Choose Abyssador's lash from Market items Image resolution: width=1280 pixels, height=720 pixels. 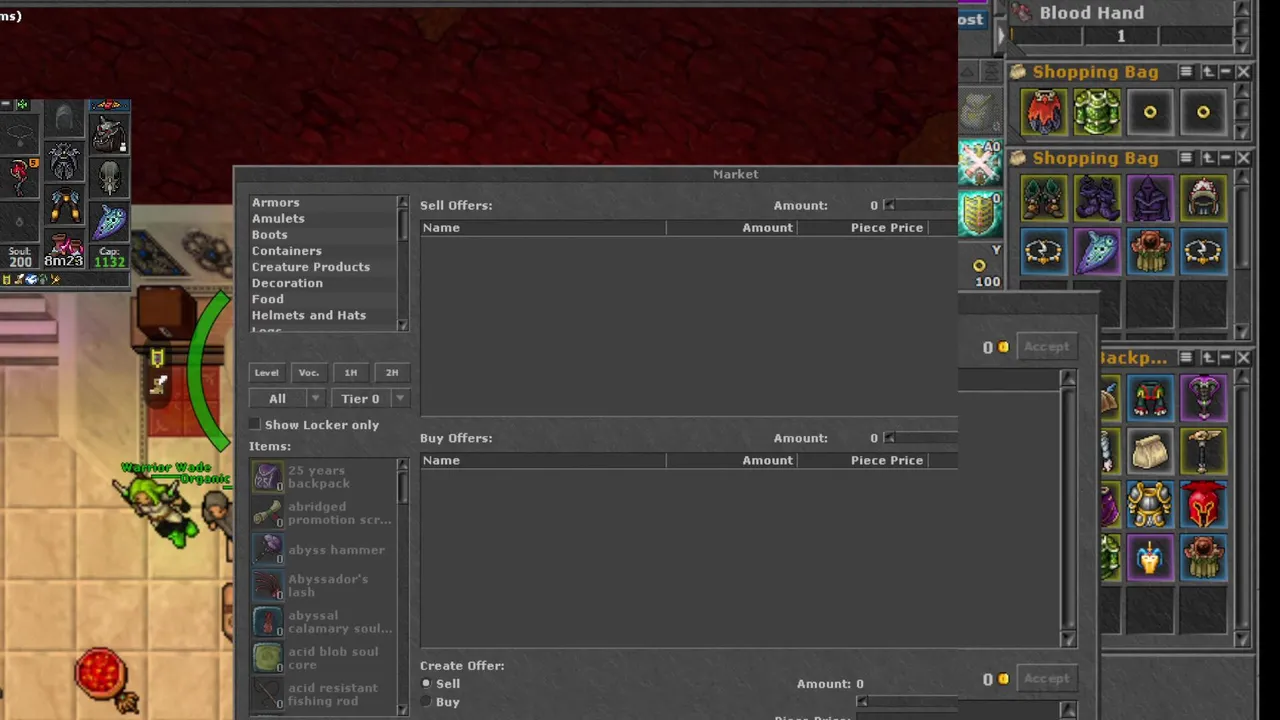point(323,585)
